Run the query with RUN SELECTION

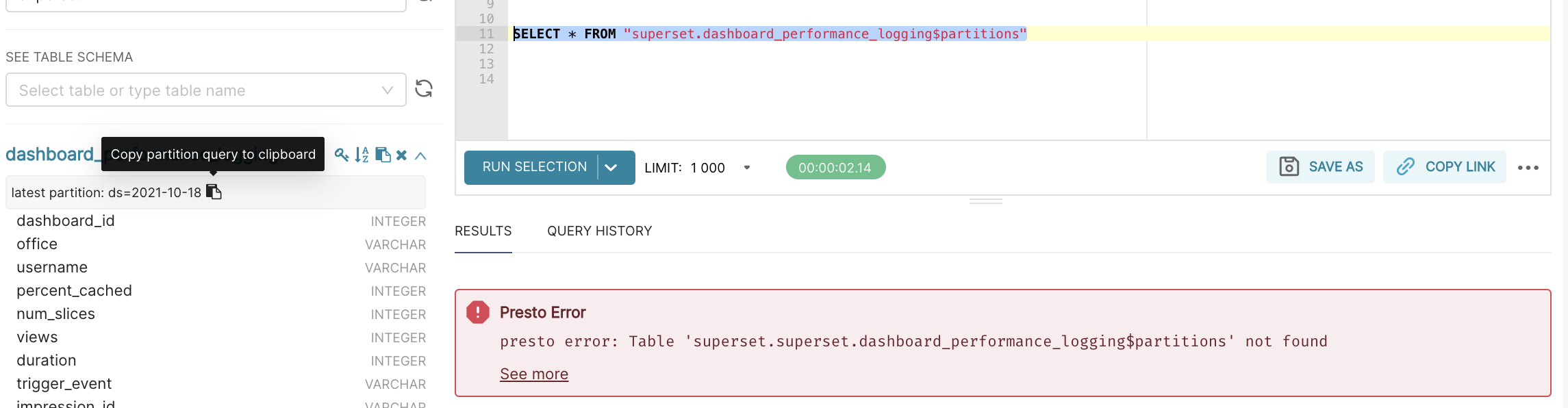pos(534,166)
